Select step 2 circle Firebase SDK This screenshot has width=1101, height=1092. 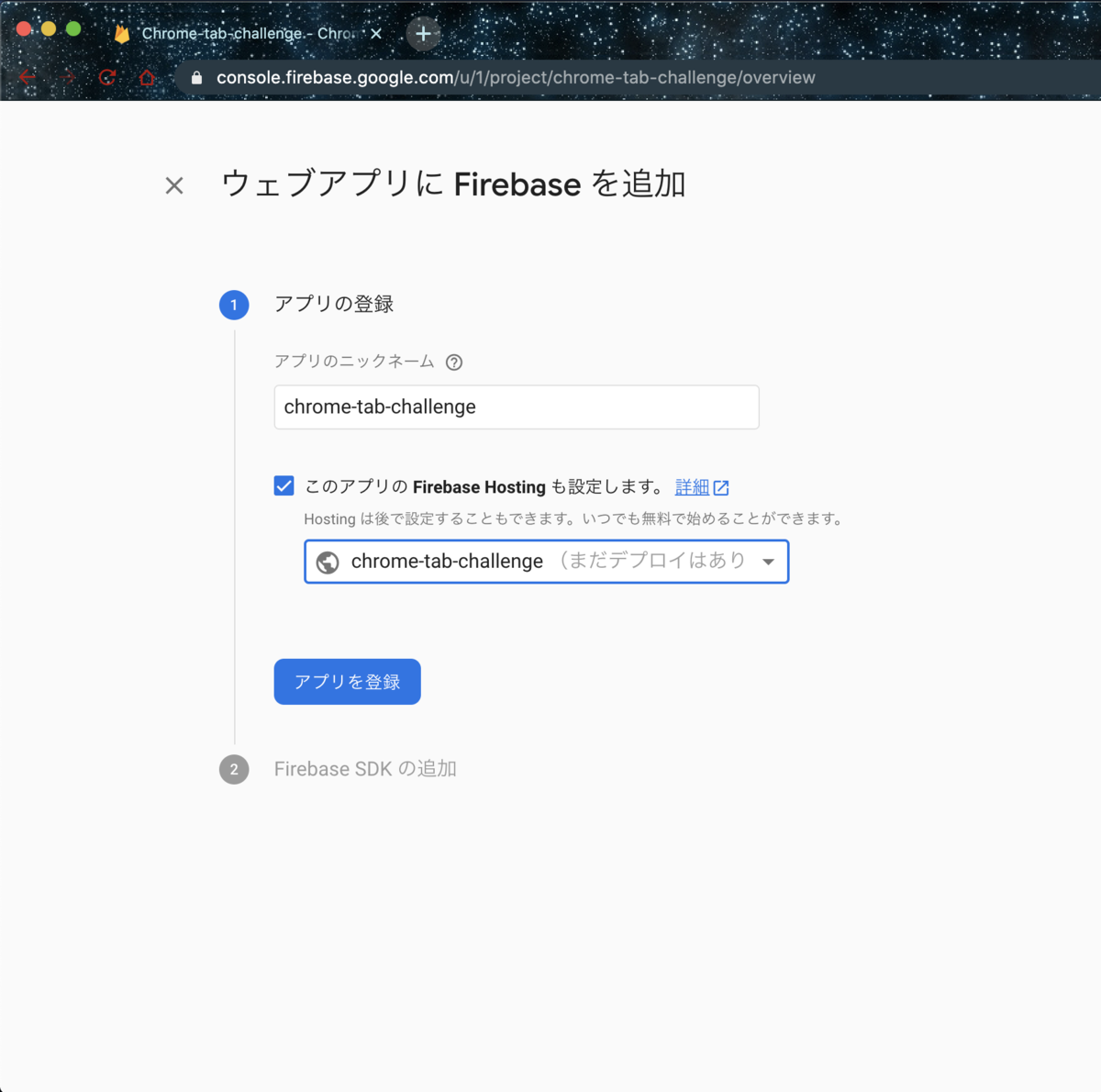point(234,769)
